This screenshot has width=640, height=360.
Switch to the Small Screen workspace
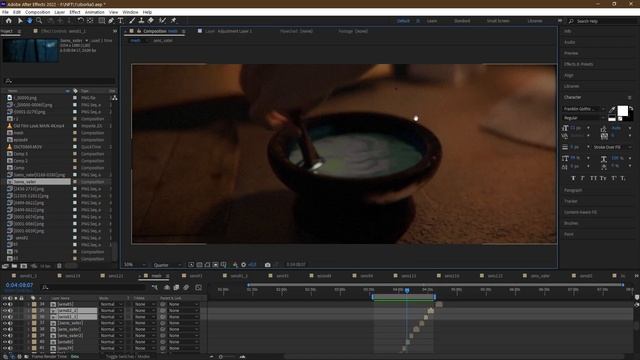click(498, 21)
